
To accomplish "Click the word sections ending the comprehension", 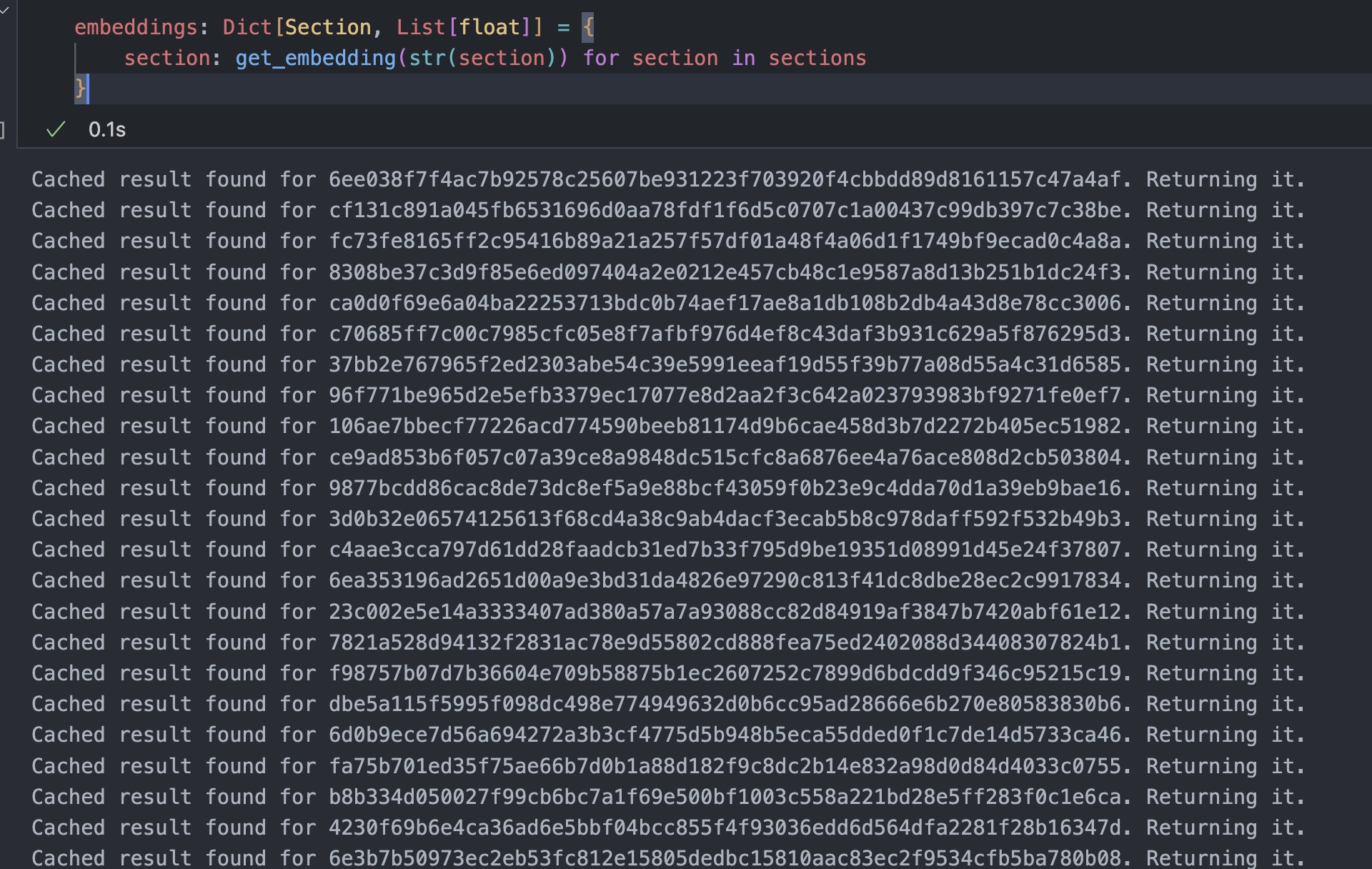I will [x=817, y=58].
